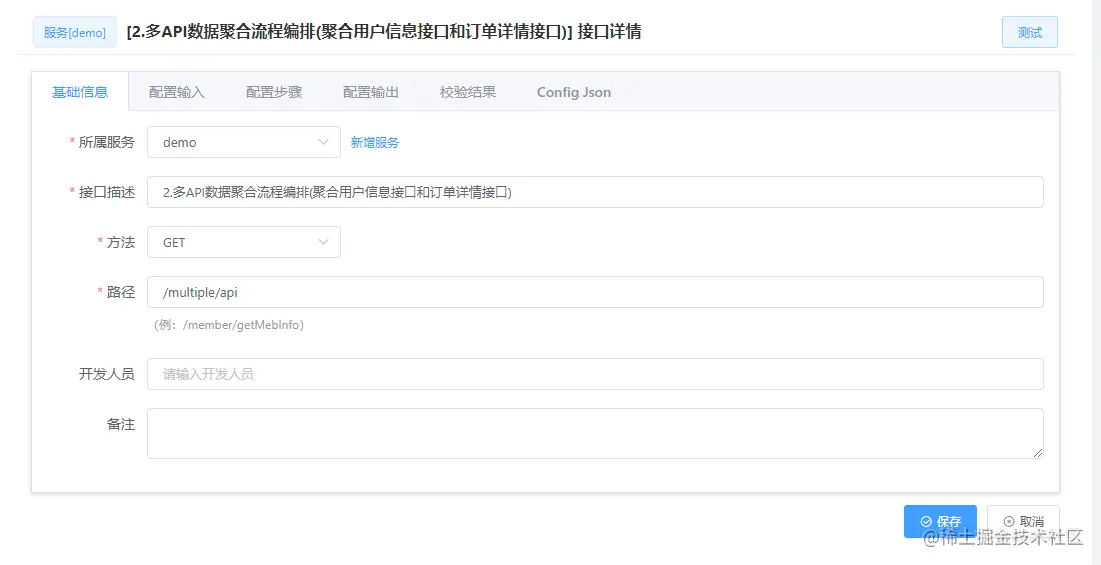This screenshot has height=565, width=1101.
Task: Click the chevron arrow in 方法 select
Action: [324, 242]
